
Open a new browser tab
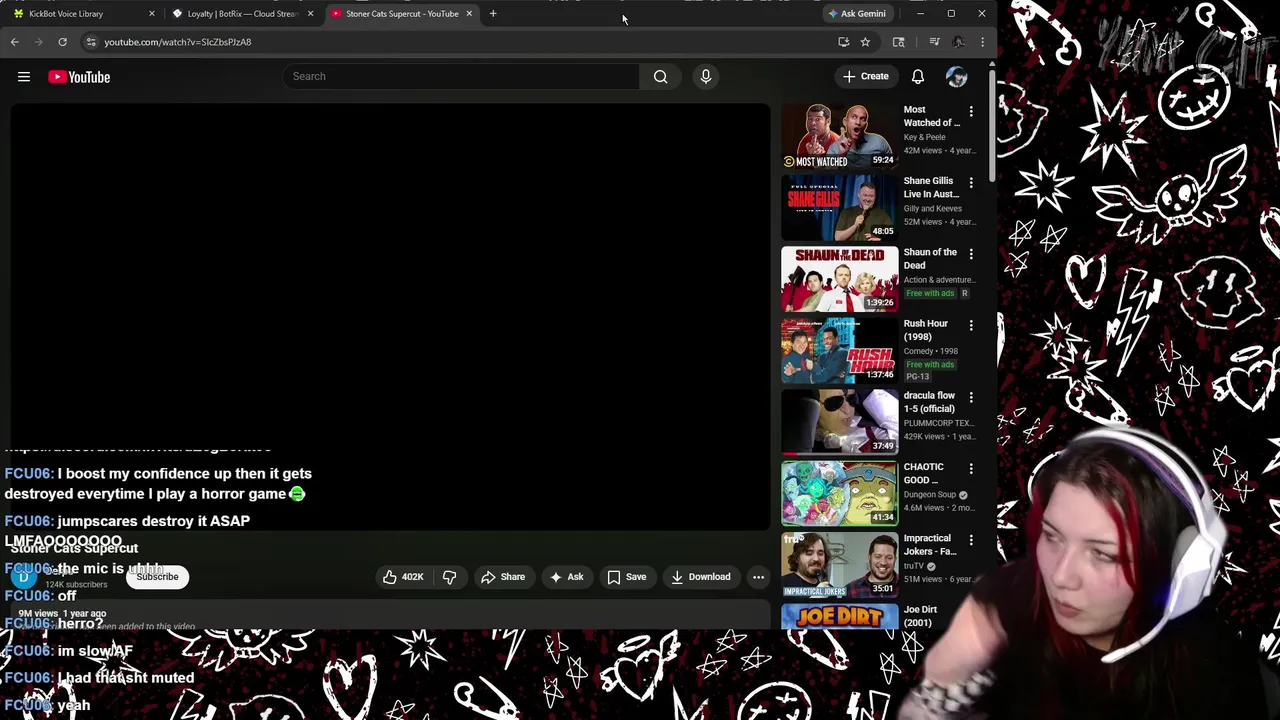coord(493,14)
